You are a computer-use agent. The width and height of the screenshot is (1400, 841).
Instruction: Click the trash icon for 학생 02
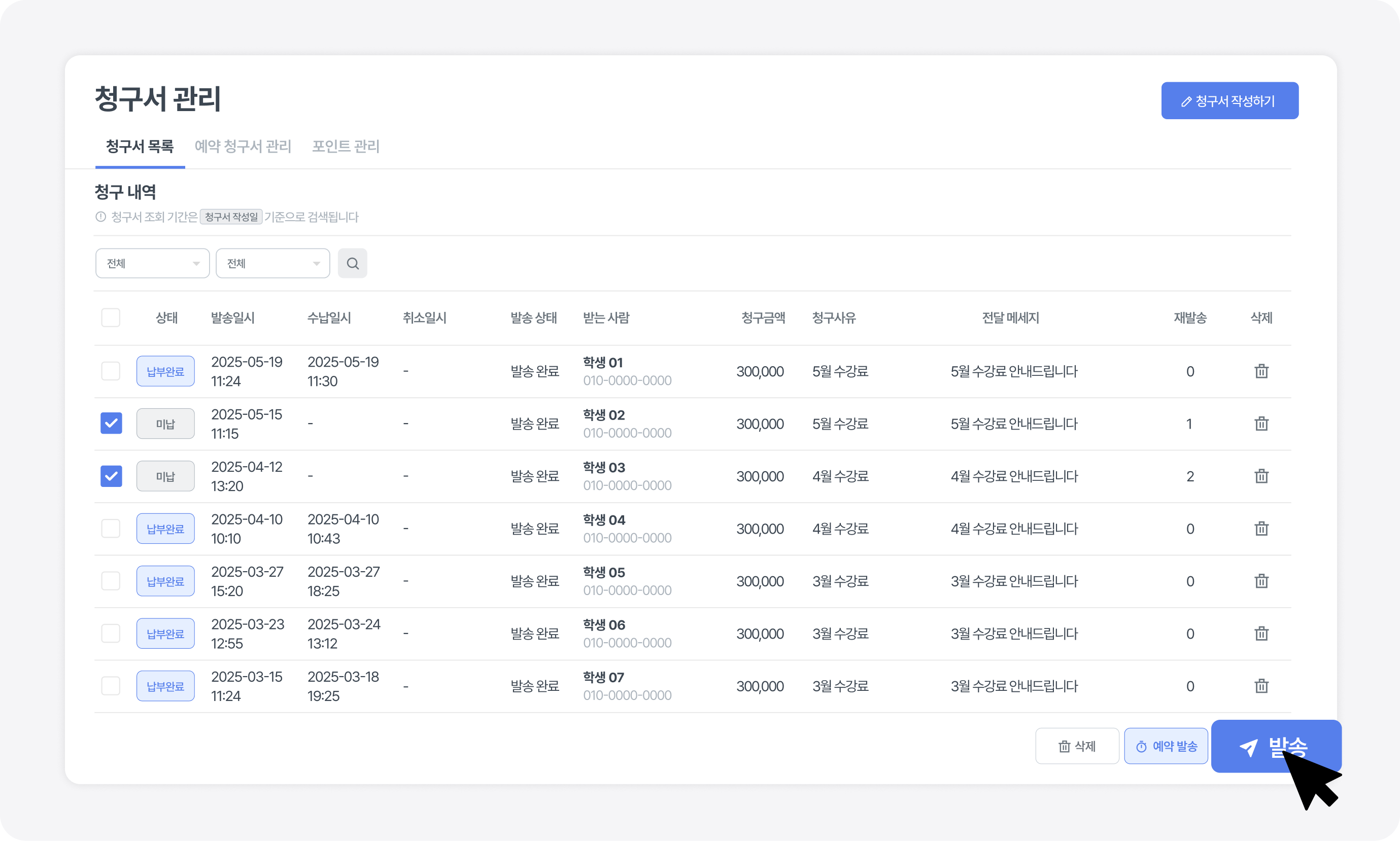pos(1261,424)
